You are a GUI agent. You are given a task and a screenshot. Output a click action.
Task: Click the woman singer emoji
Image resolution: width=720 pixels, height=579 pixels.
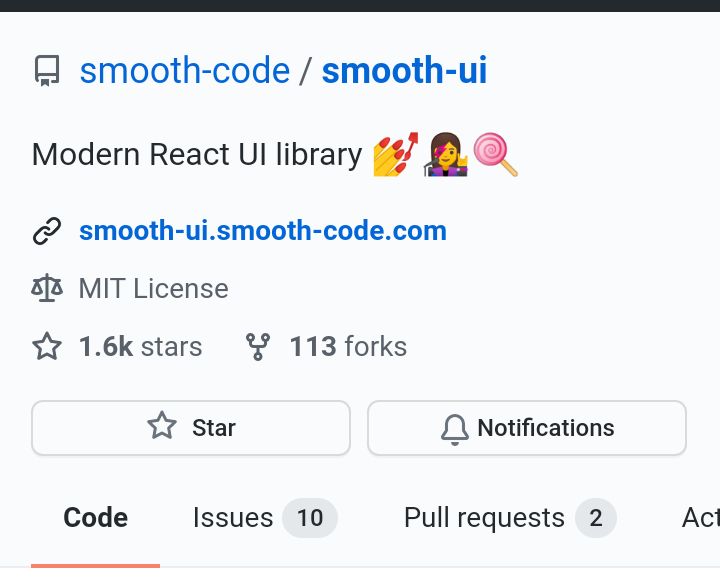click(445, 154)
